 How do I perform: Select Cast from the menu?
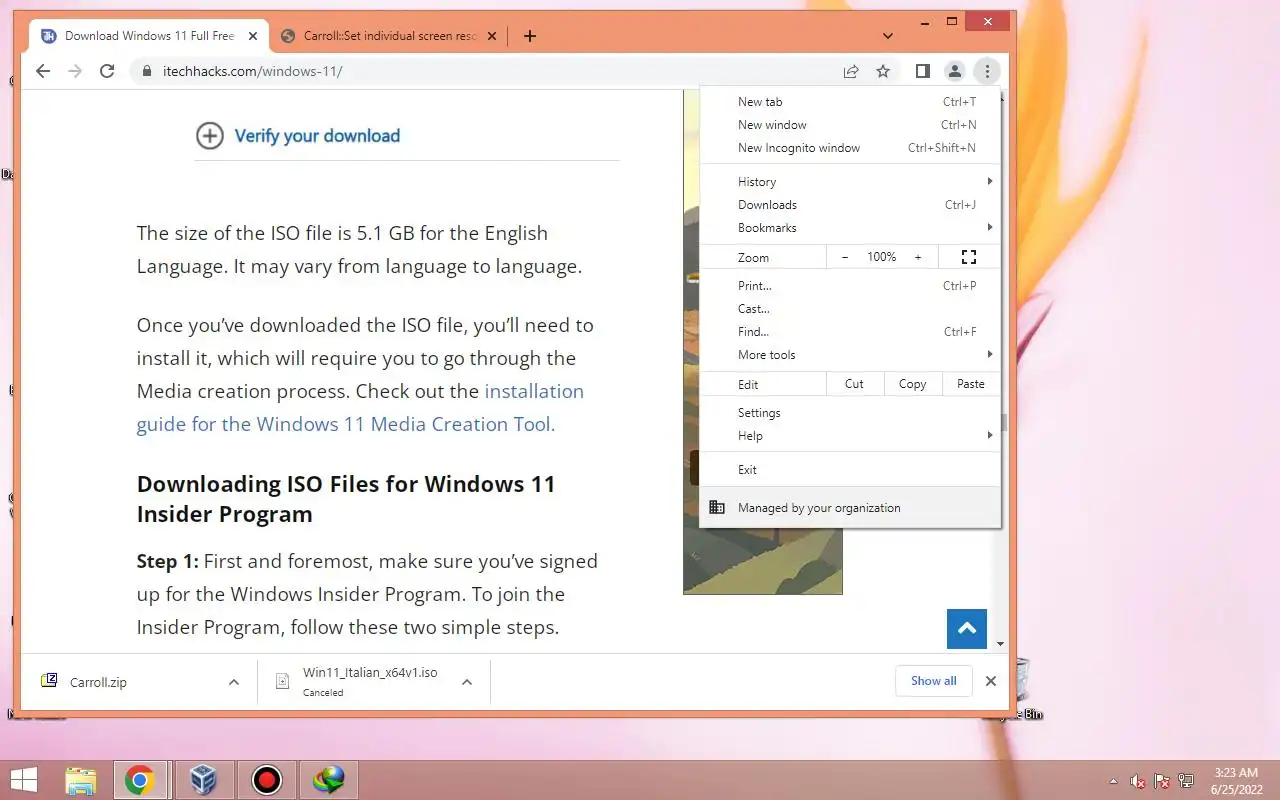point(850,309)
